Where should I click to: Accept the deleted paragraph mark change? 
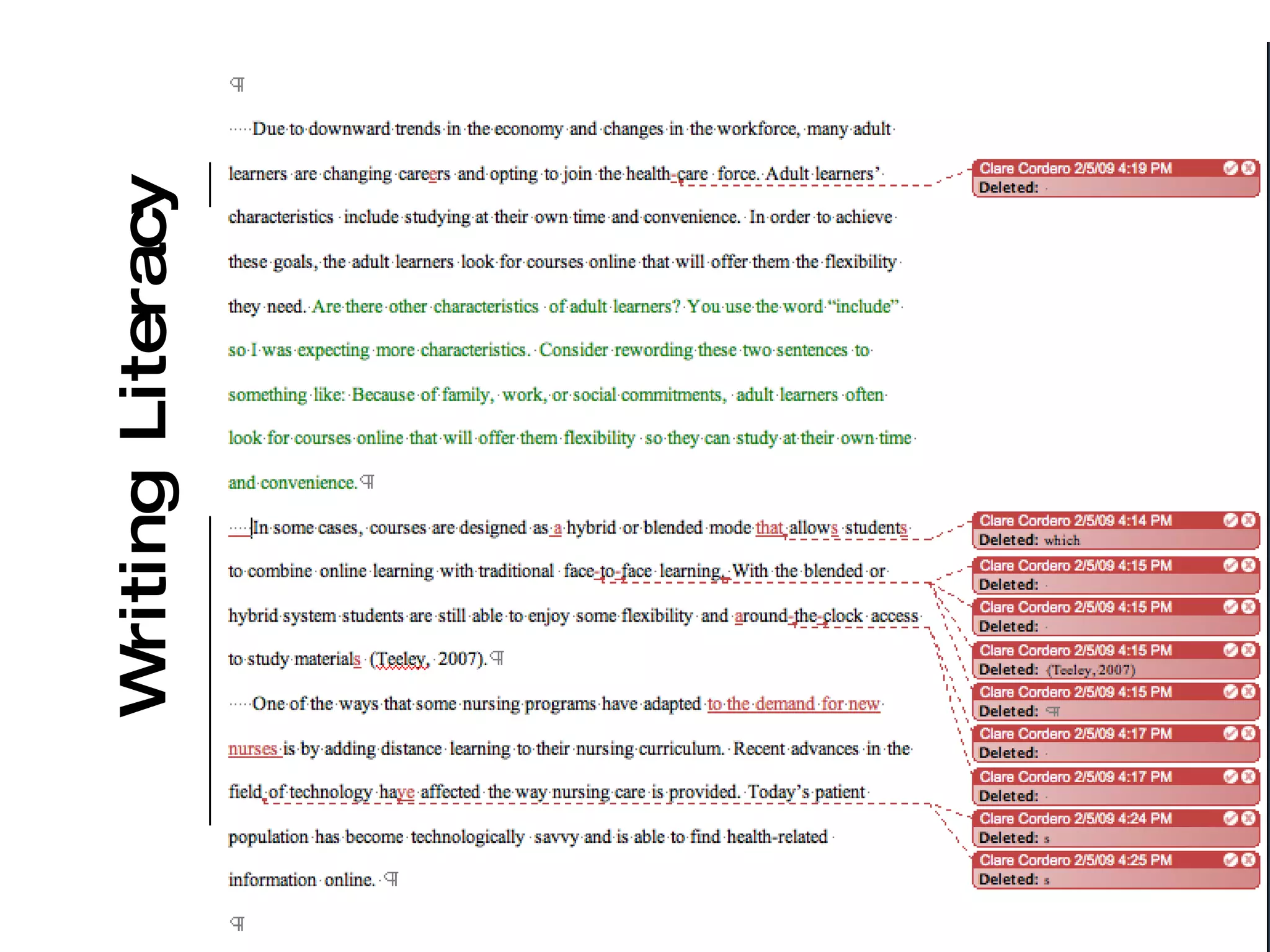click(1230, 692)
